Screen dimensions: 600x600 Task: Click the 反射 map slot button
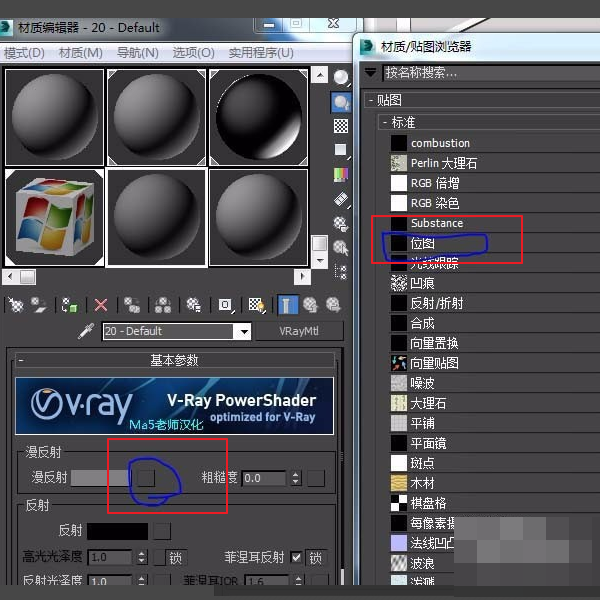pyautogui.click(x=162, y=531)
